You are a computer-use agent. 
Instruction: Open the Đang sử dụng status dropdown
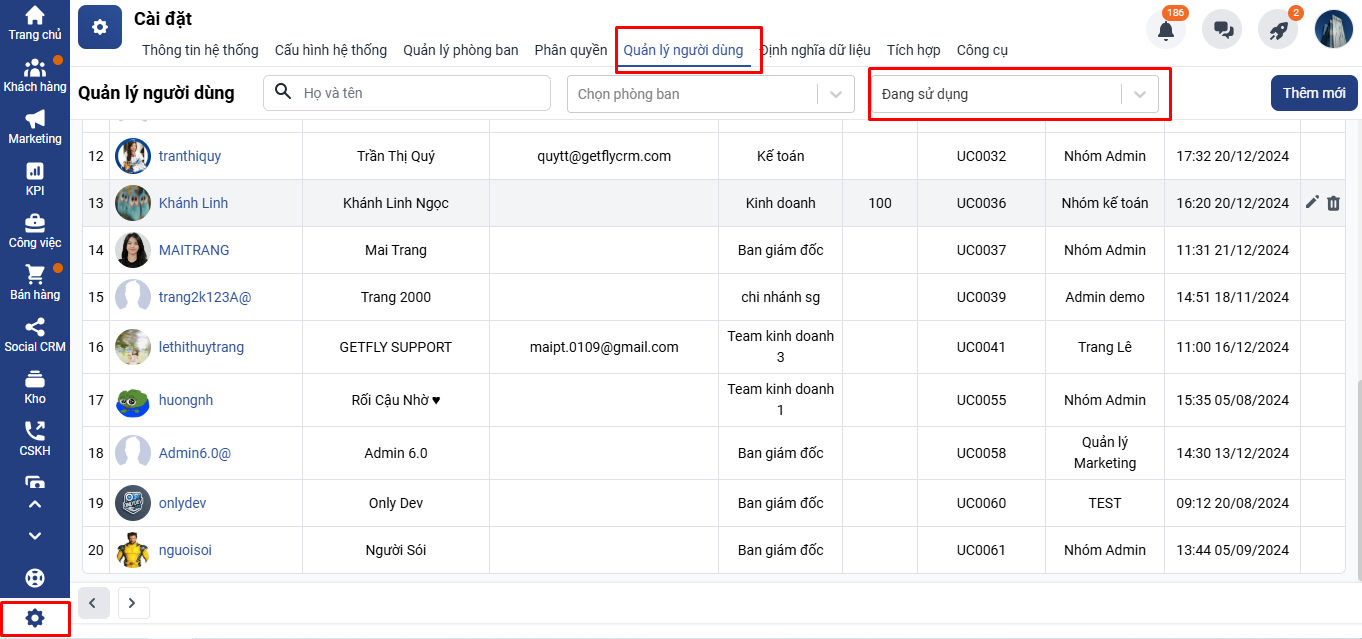[x=1018, y=94]
